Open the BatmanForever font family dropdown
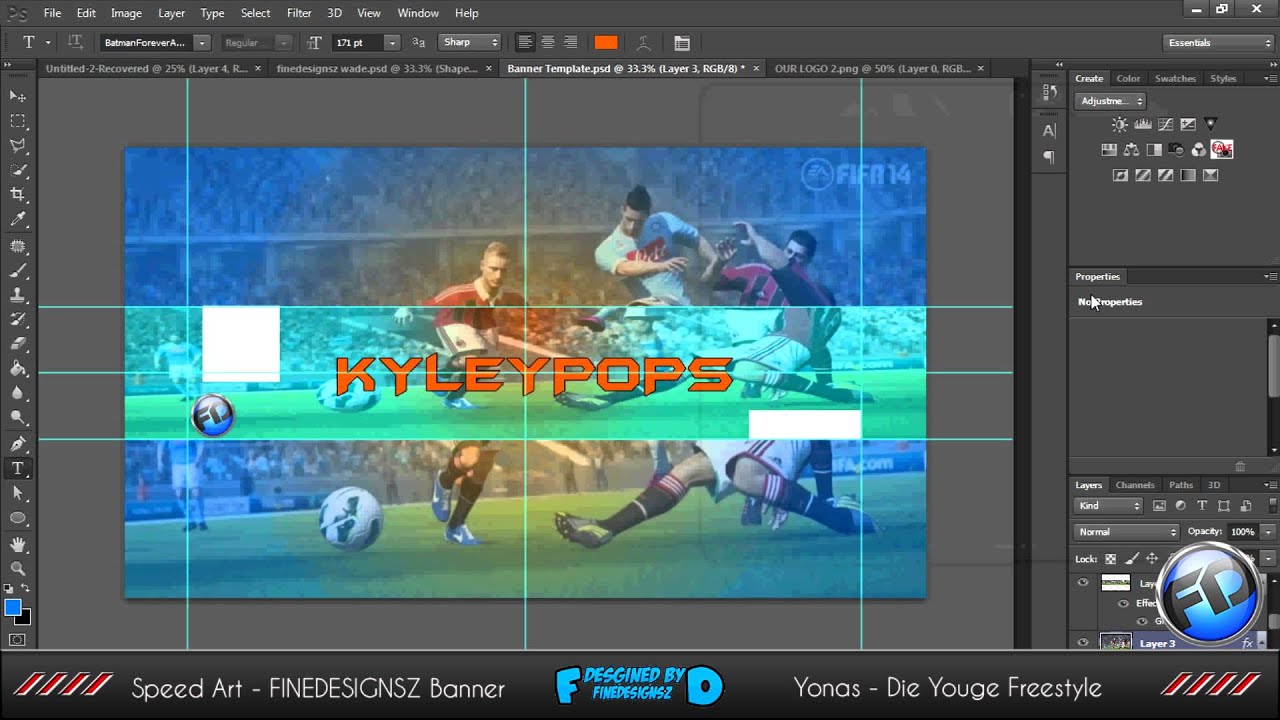The height and width of the screenshot is (720, 1280). (202, 43)
